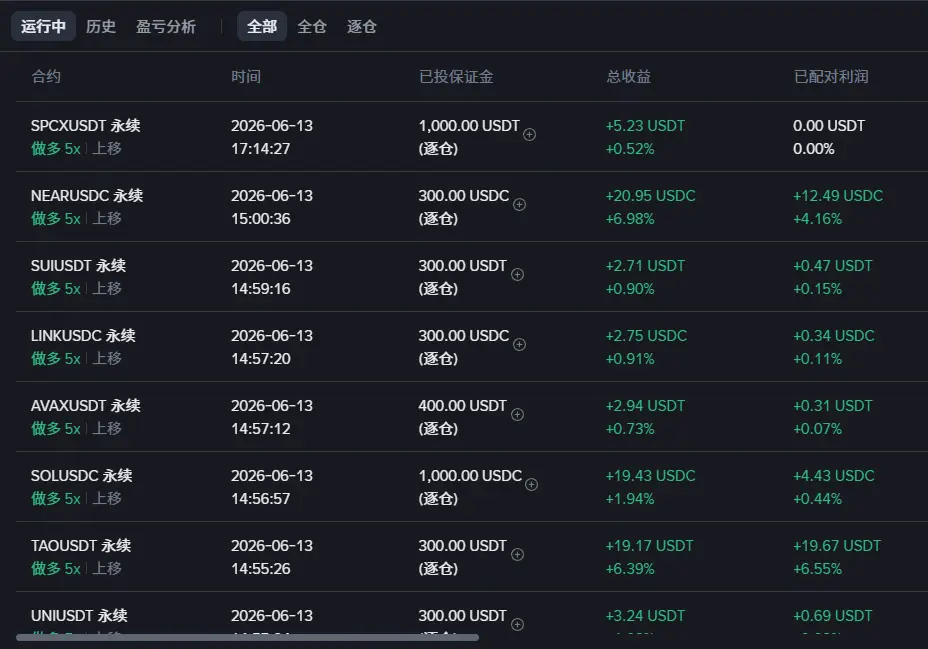Open SUIUSDT 永续 contract row
928x649 pixels.
point(79,266)
